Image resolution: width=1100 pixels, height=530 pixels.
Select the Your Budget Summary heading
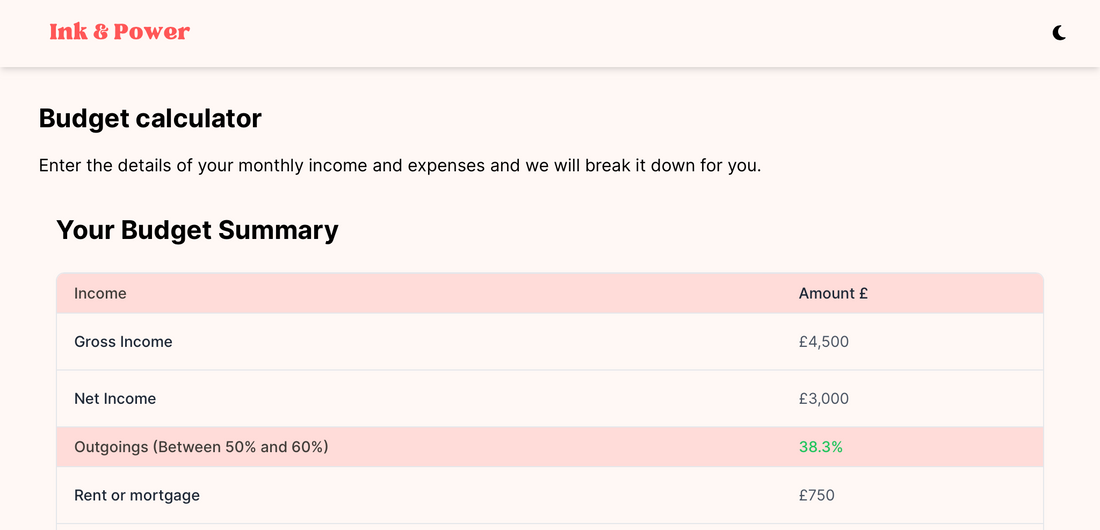(197, 230)
